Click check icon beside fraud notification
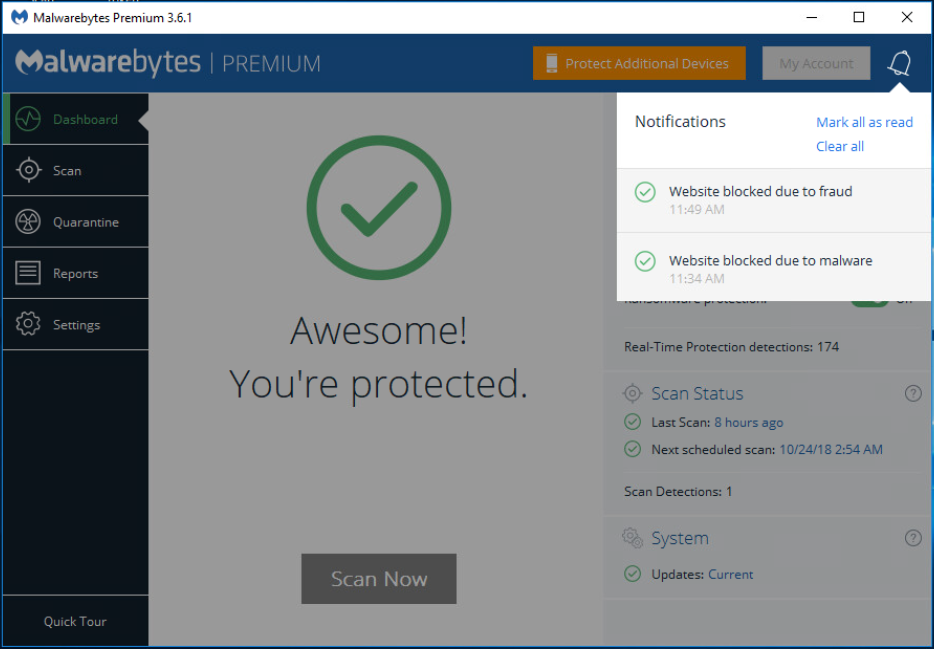 coord(645,192)
